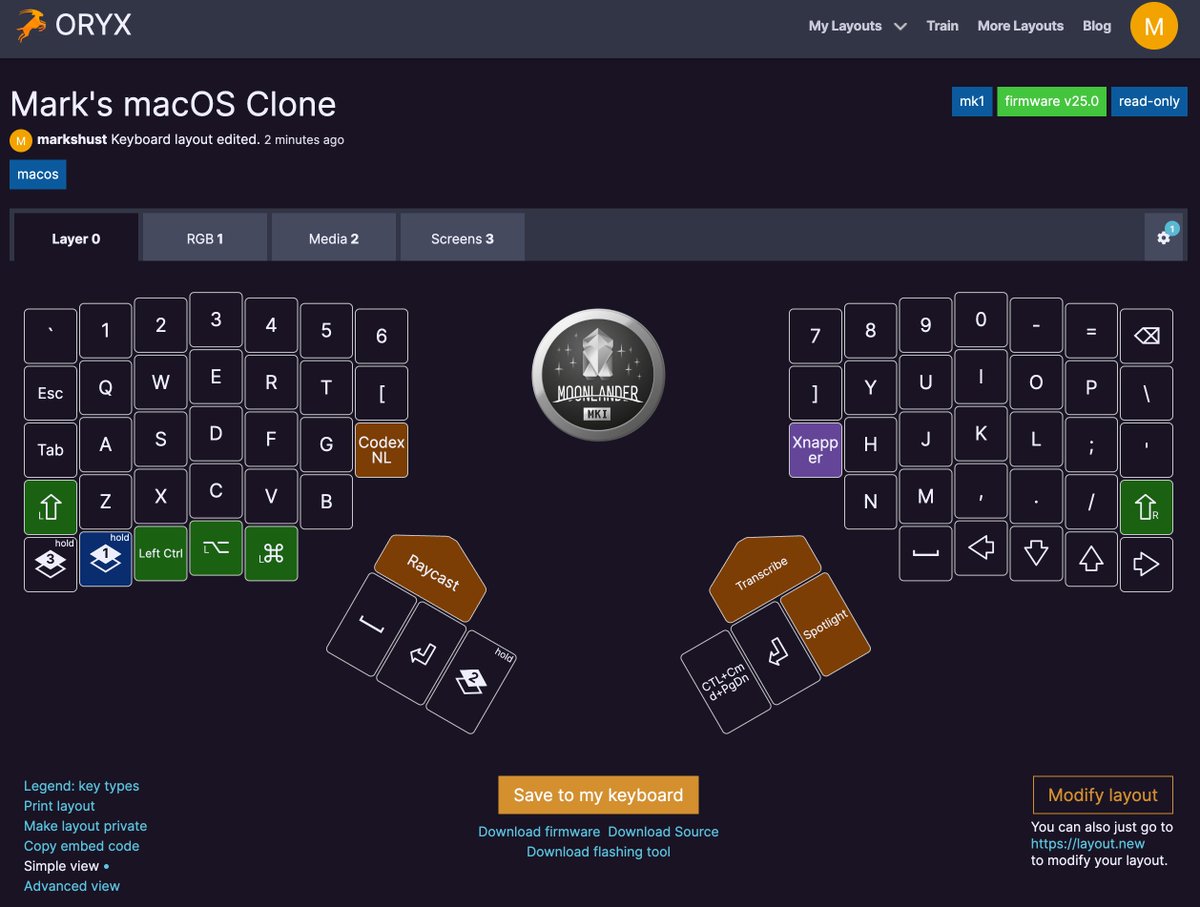The image size is (1200, 907).
Task: Select the right bracket ] key
Action: click(x=816, y=393)
